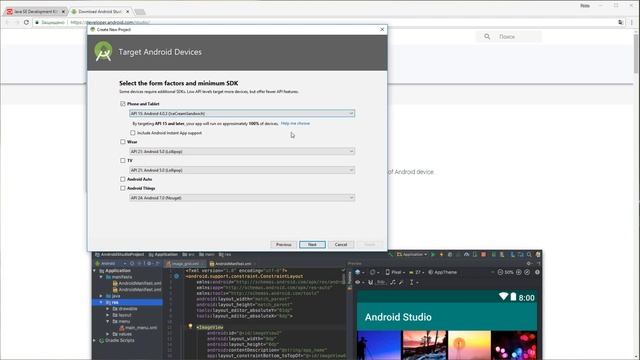Click the green Run button in Android Studio toolbar
Image resolution: width=640 pixels, height=360 pixels.
(x=433, y=254)
